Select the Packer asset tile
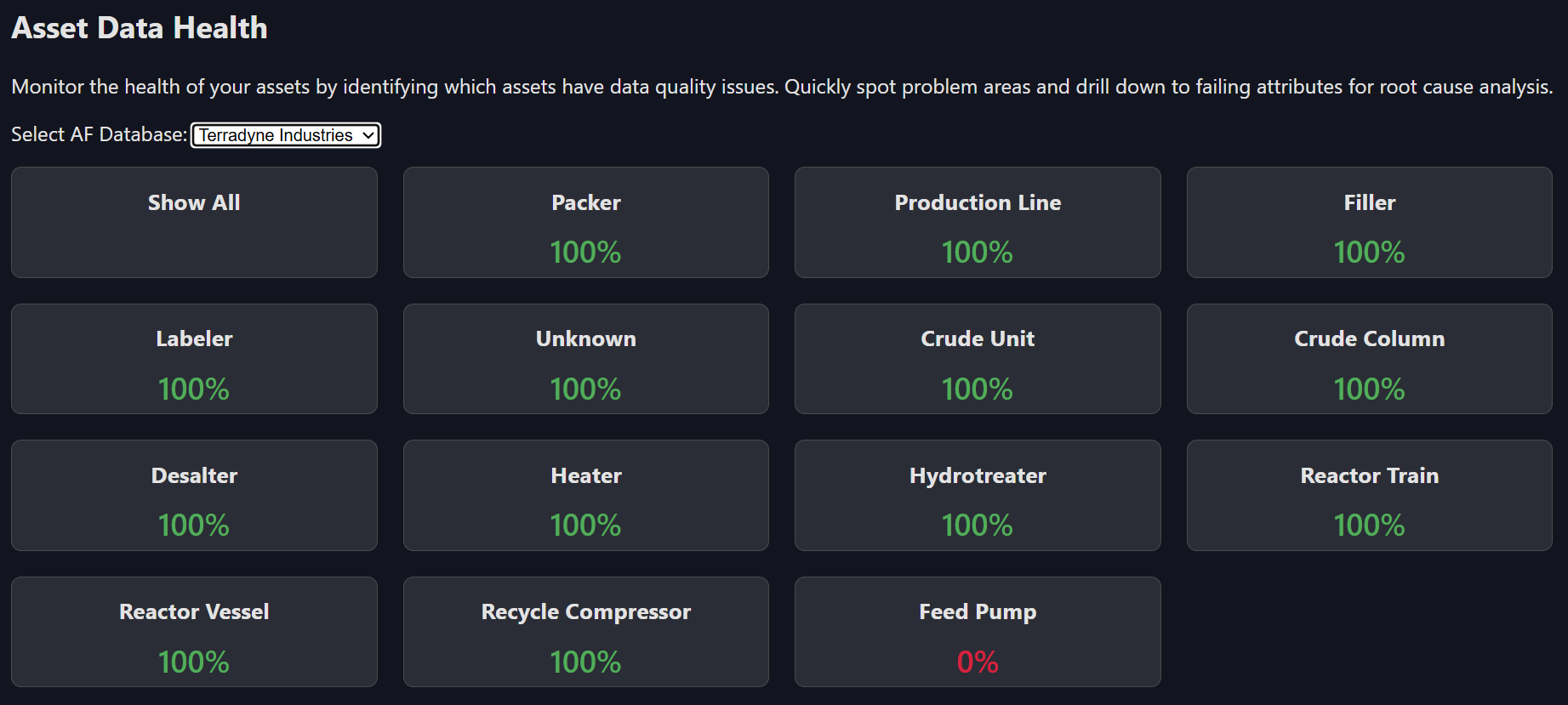 [586, 223]
